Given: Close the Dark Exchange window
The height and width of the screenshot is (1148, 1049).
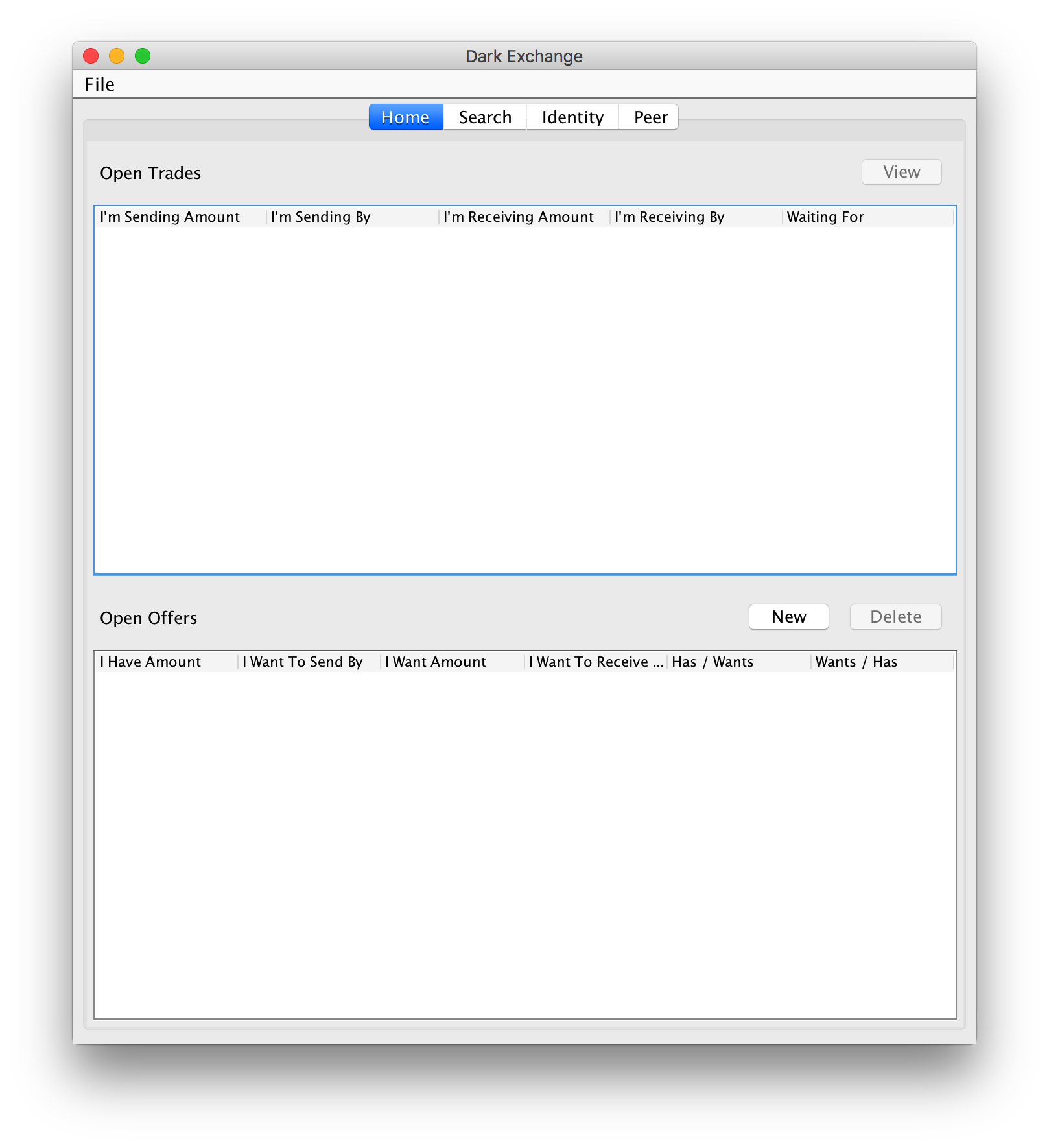Looking at the screenshot, I should [91, 56].
